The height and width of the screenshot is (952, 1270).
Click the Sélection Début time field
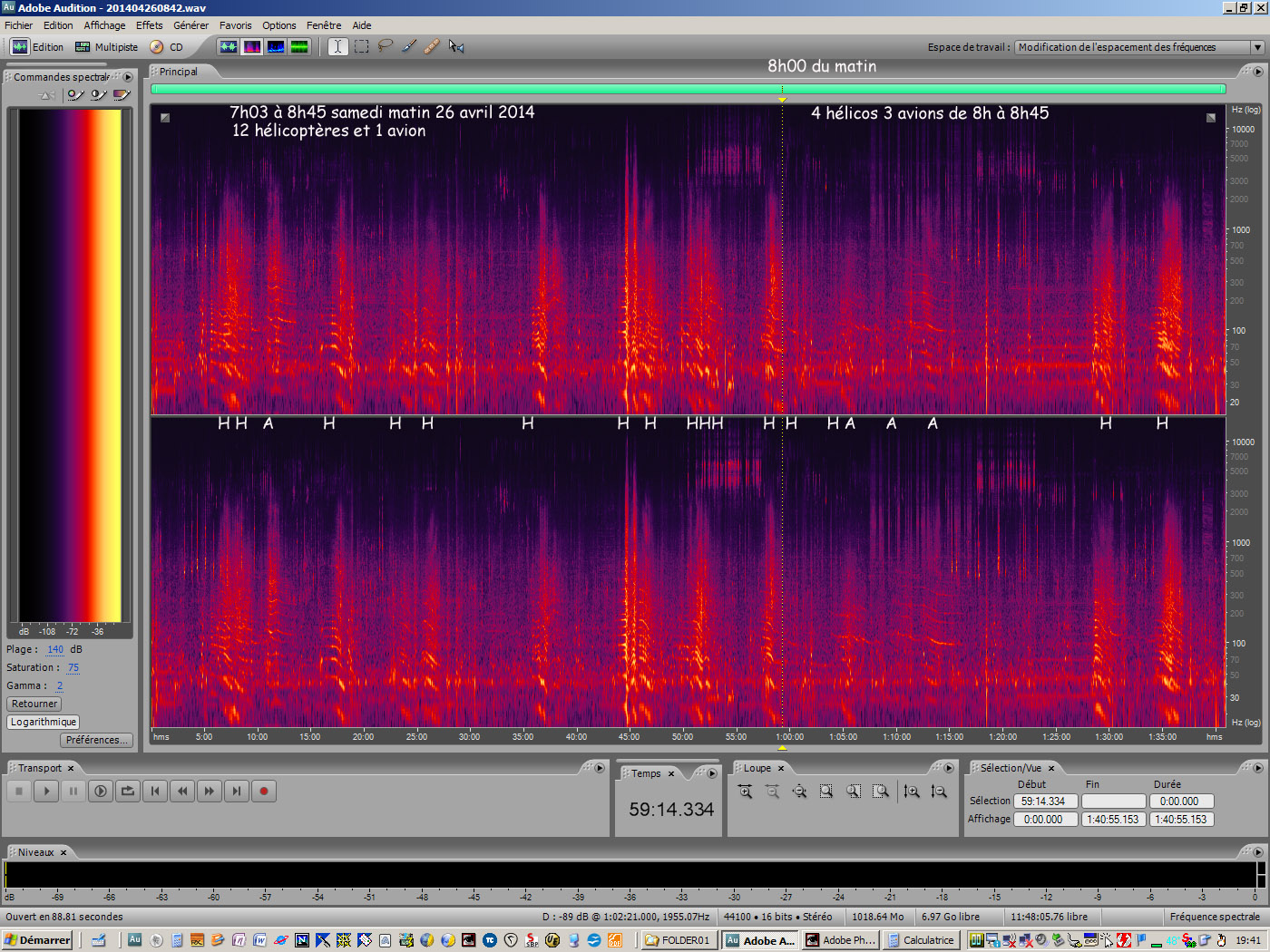click(1045, 801)
